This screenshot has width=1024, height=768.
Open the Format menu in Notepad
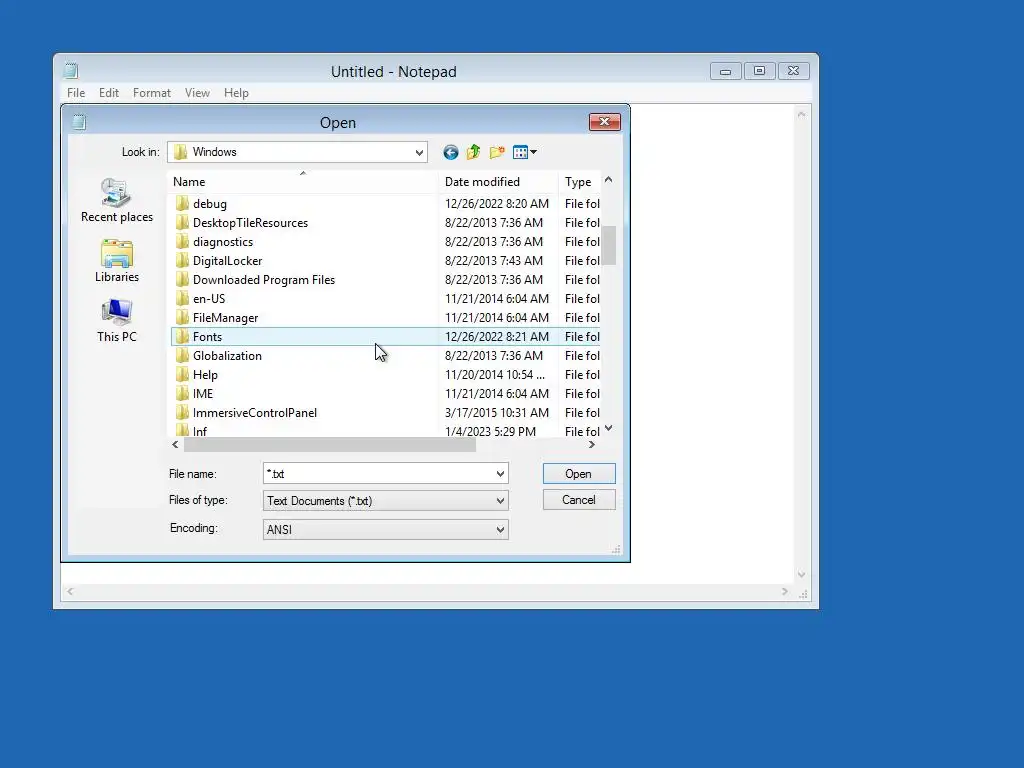click(152, 93)
